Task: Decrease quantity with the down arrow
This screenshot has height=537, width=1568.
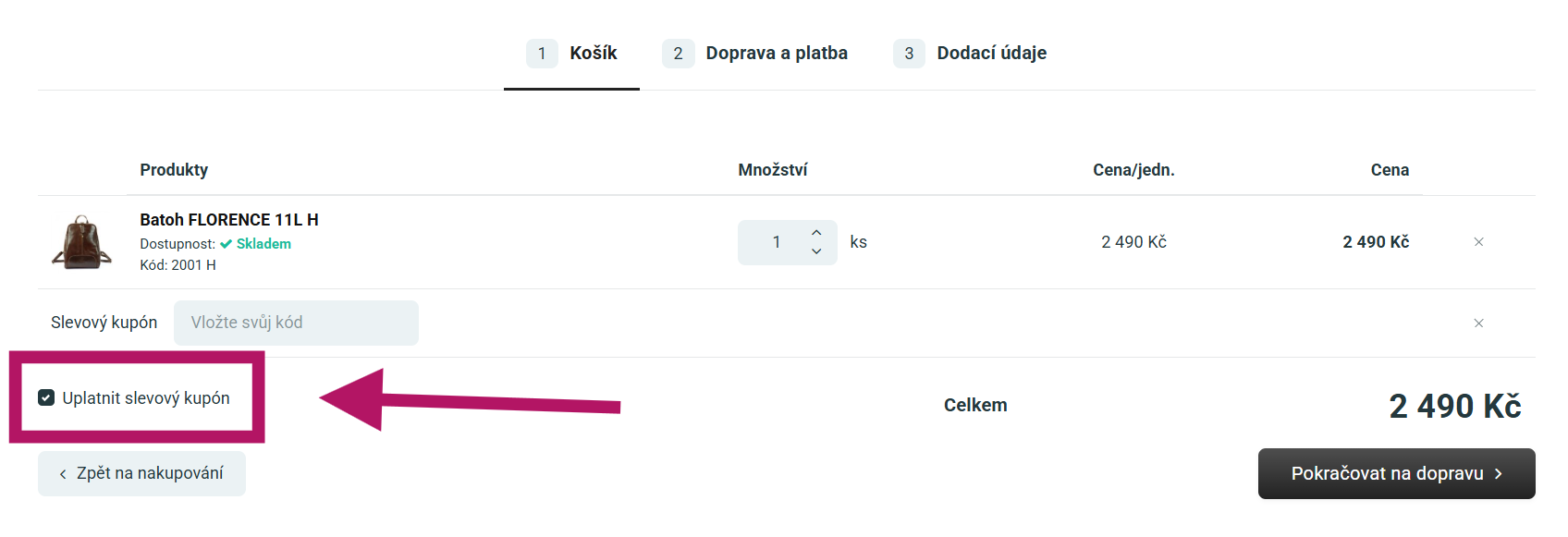Action: [x=816, y=251]
